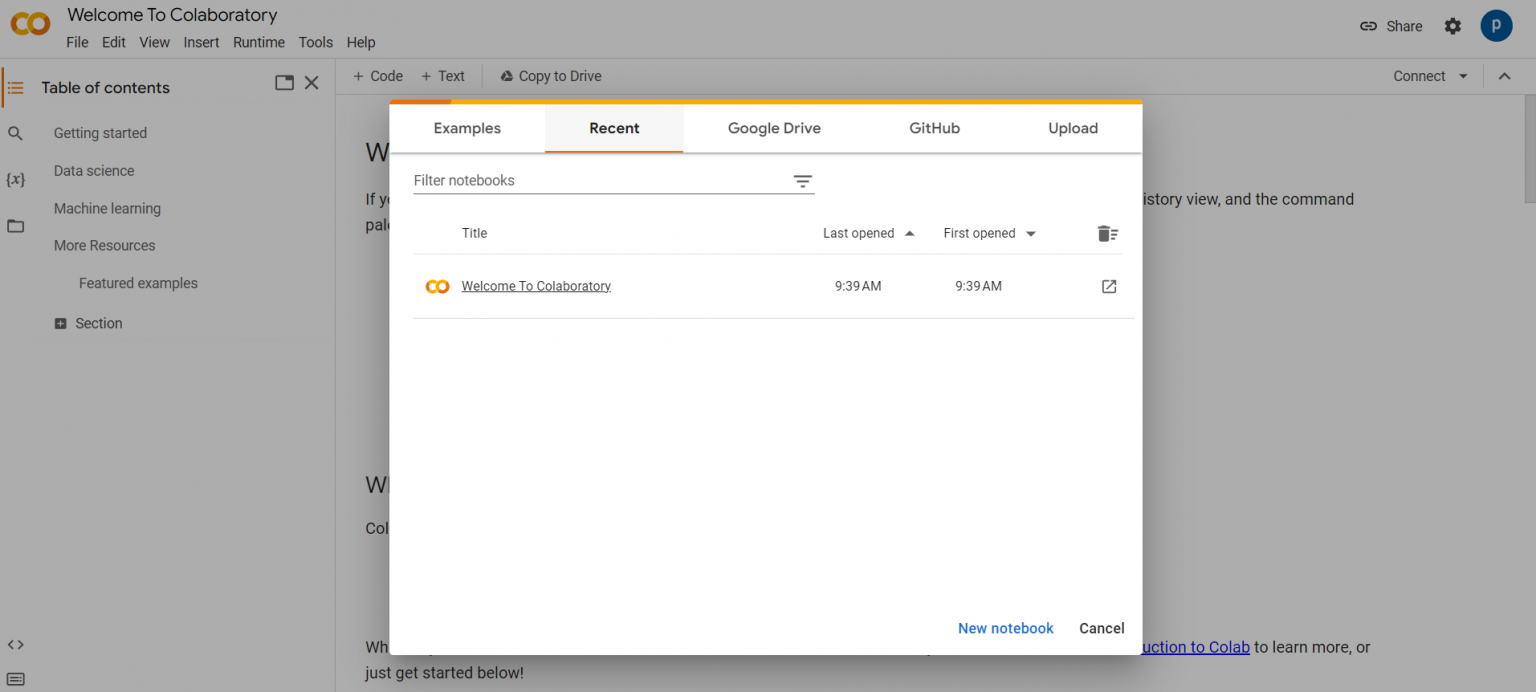Image resolution: width=1536 pixels, height=692 pixels.
Task: Switch to the GitHub tab
Action: [x=933, y=128]
